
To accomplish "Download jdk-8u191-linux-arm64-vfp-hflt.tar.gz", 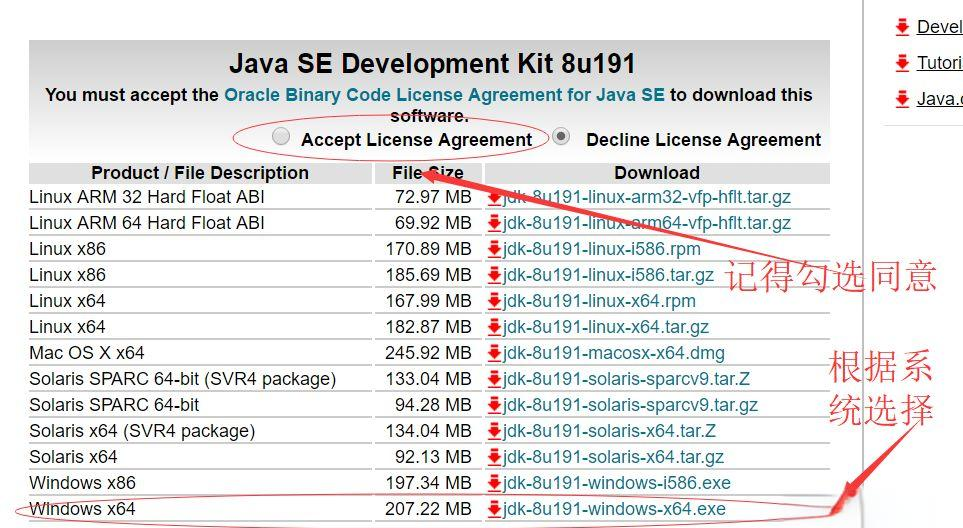I will pyautogui.click(x=647, y=223).
